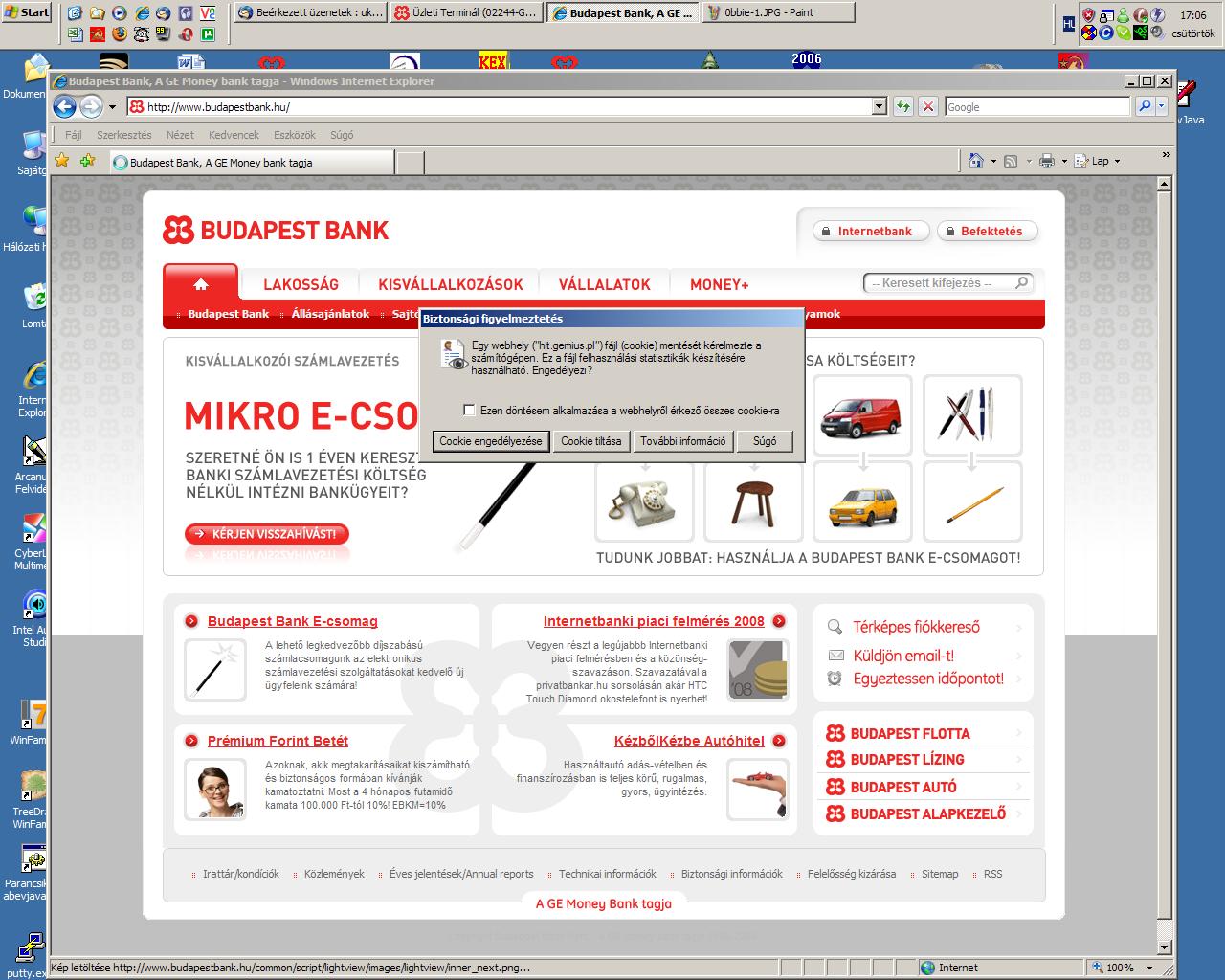Open the Kedvencek menu
1225x980 pixels.
[x=234, y=135]
